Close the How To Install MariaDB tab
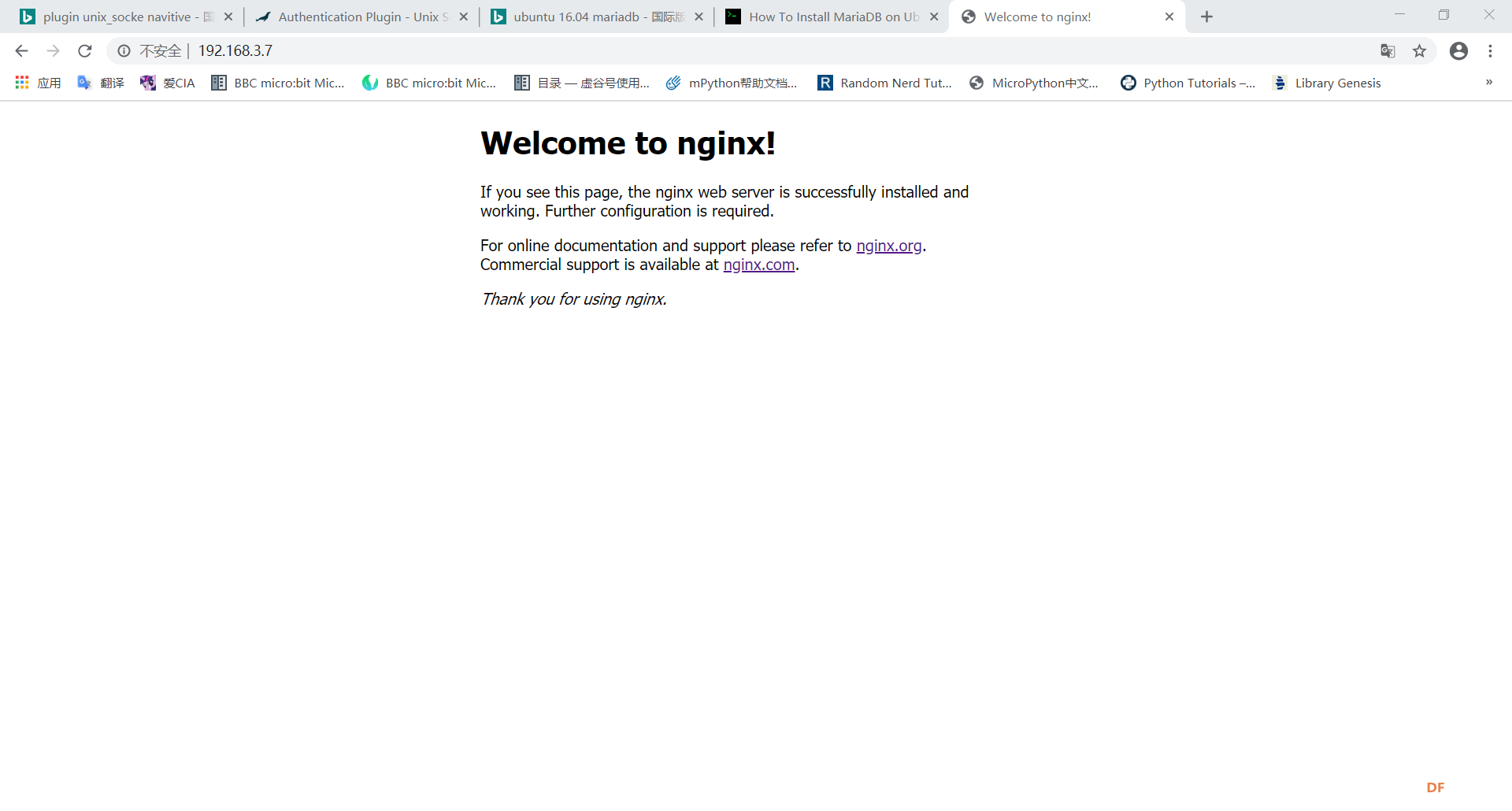 tap(934, 17)
